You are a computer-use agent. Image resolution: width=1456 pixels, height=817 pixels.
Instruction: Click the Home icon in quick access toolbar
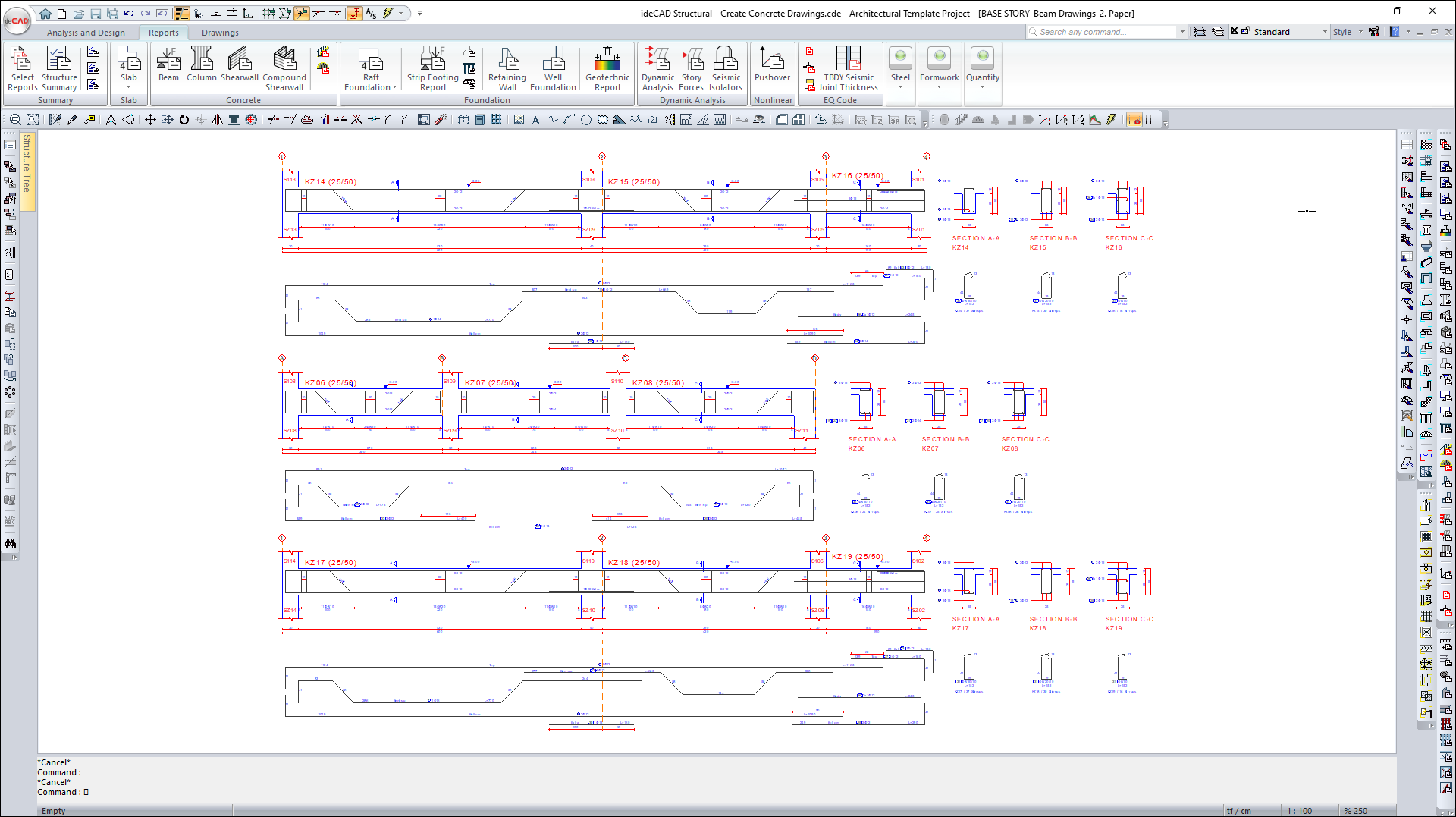tap(45, 13)
